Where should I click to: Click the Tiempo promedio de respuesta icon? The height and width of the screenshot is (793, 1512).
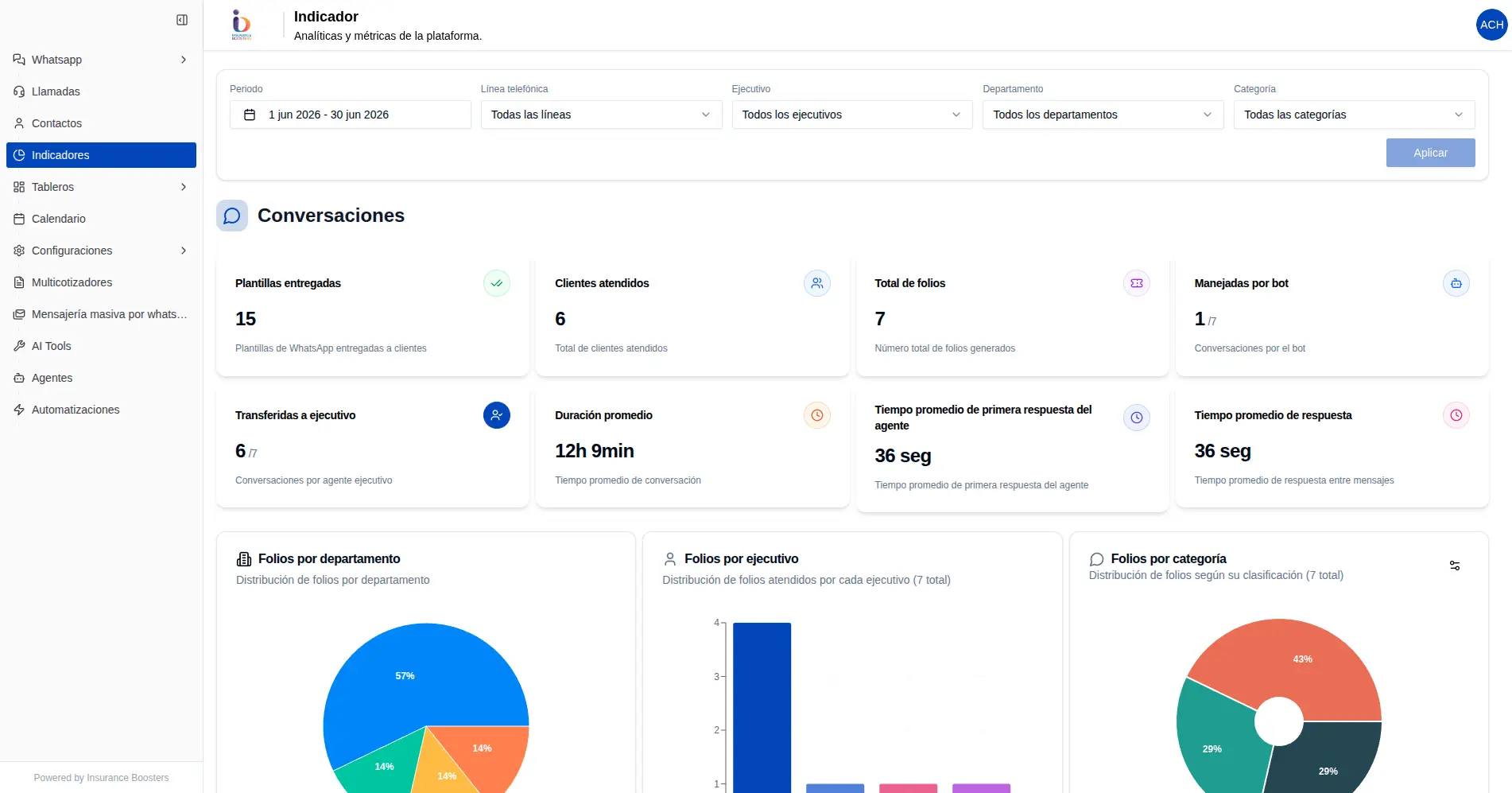tap(1456, 415)
